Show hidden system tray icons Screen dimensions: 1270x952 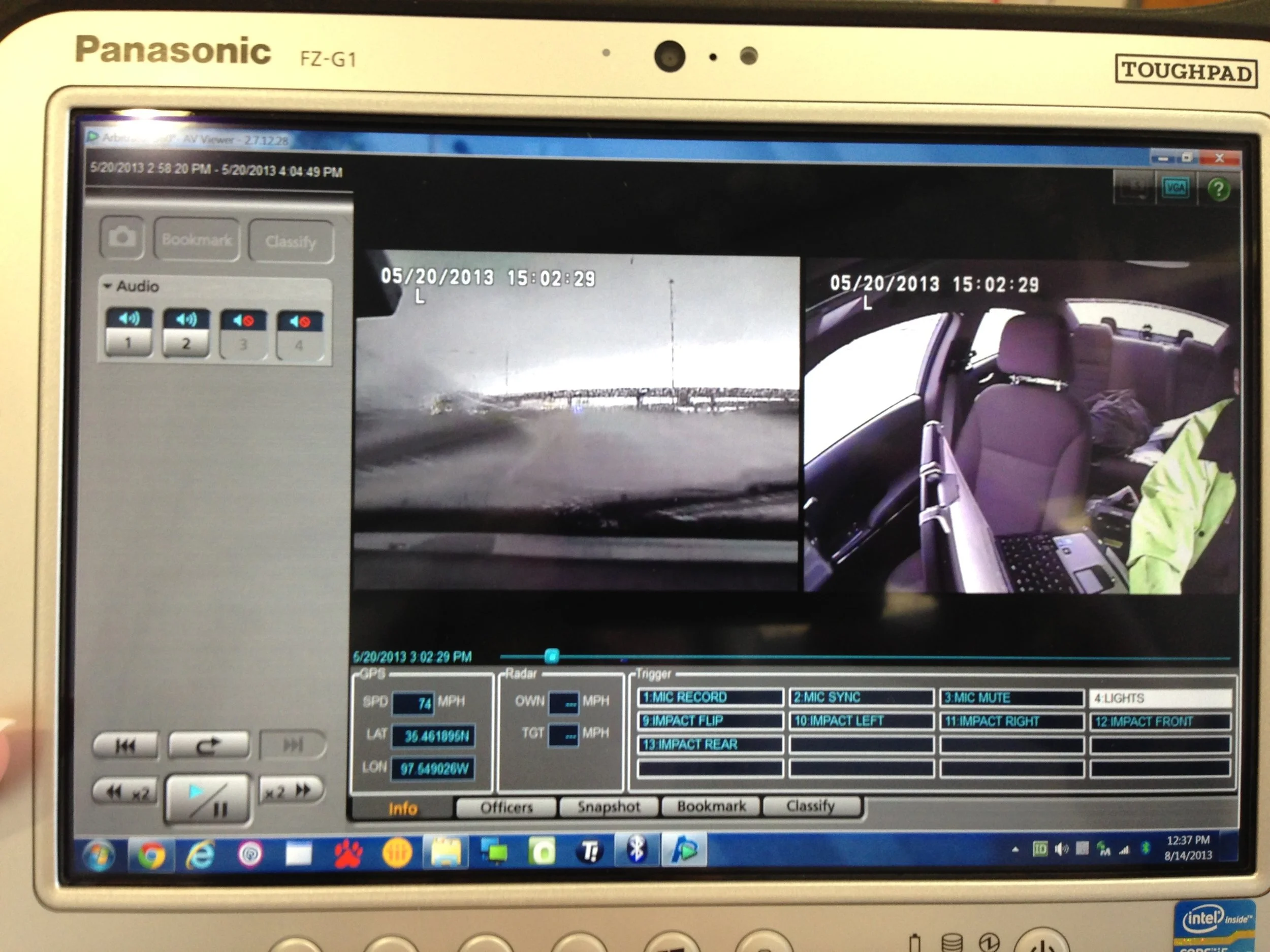1015,849
